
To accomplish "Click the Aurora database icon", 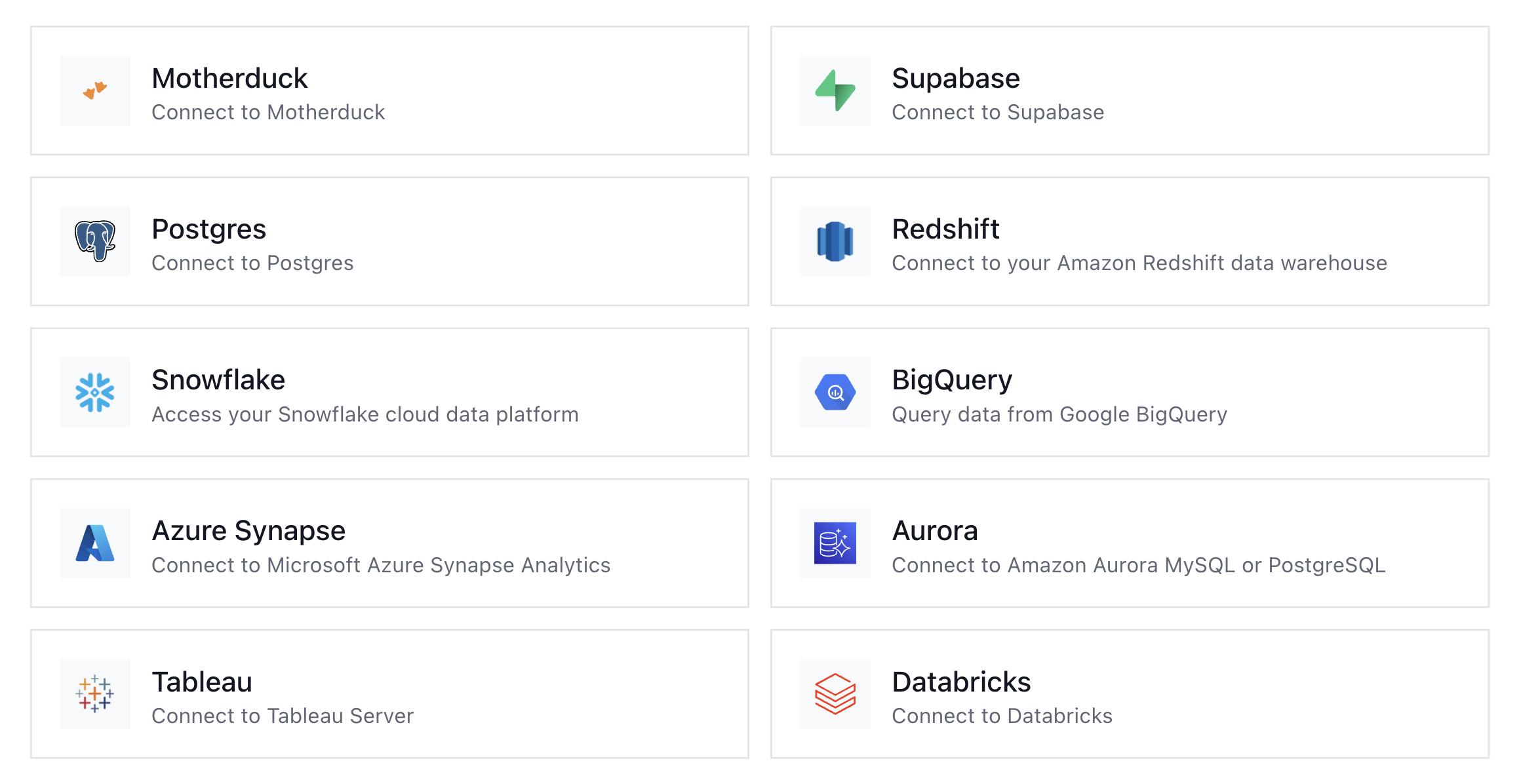I will tap(835, 543).
